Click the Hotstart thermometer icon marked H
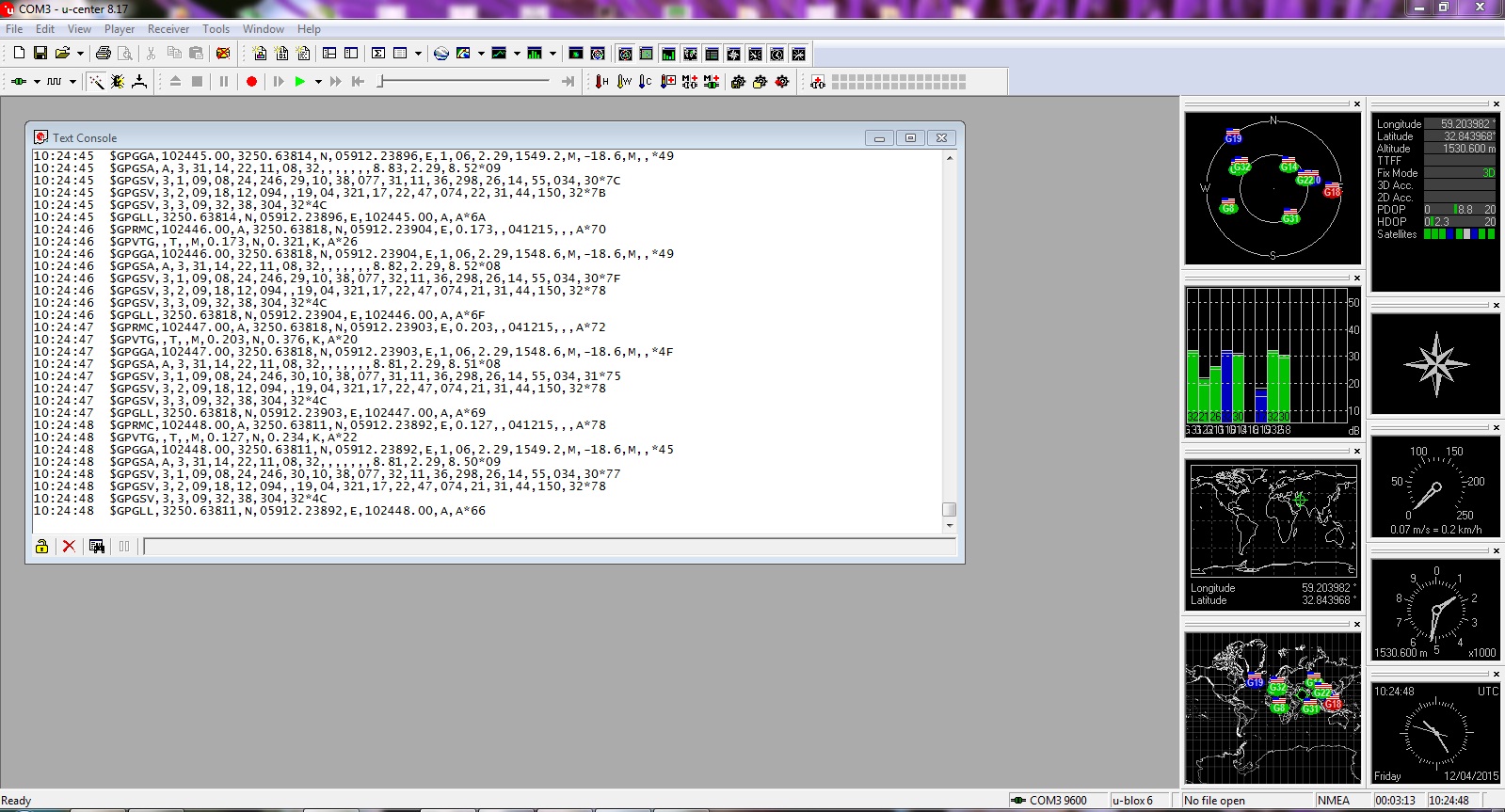The image size is (1505, 812). 602,82
